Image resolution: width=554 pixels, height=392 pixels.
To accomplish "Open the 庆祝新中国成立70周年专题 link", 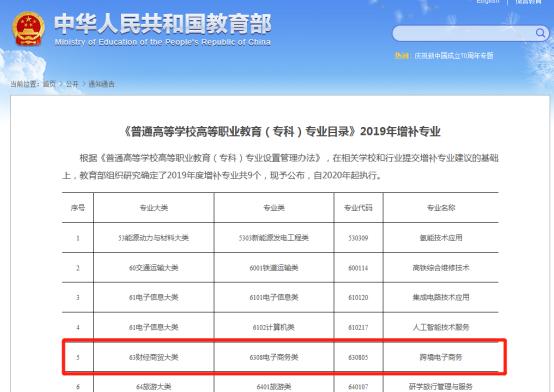I will [454, 56].
